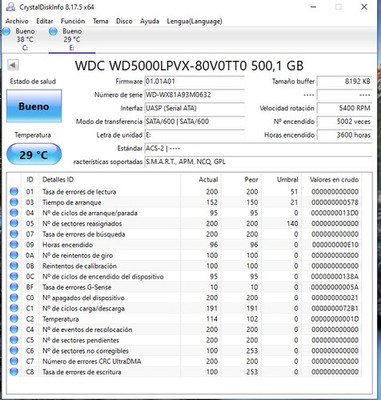The width and height of the screenshot is (381, 400).
Task: Click the status dot for attribute C2 Temperatura
Action: (x=14, y=319)
